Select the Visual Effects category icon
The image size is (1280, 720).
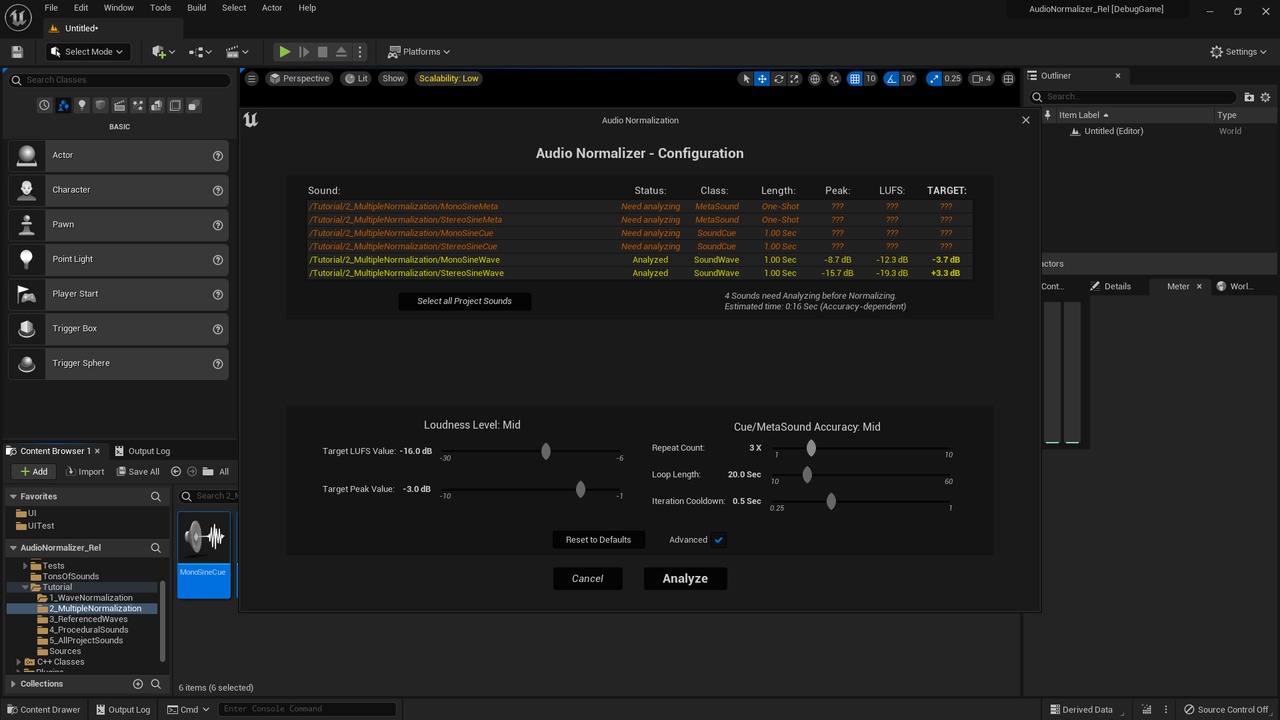pyautogui.click(x=138, y=105)
